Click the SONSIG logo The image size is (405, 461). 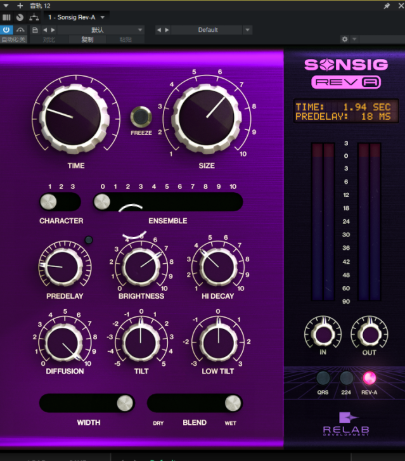pos(346,65)
